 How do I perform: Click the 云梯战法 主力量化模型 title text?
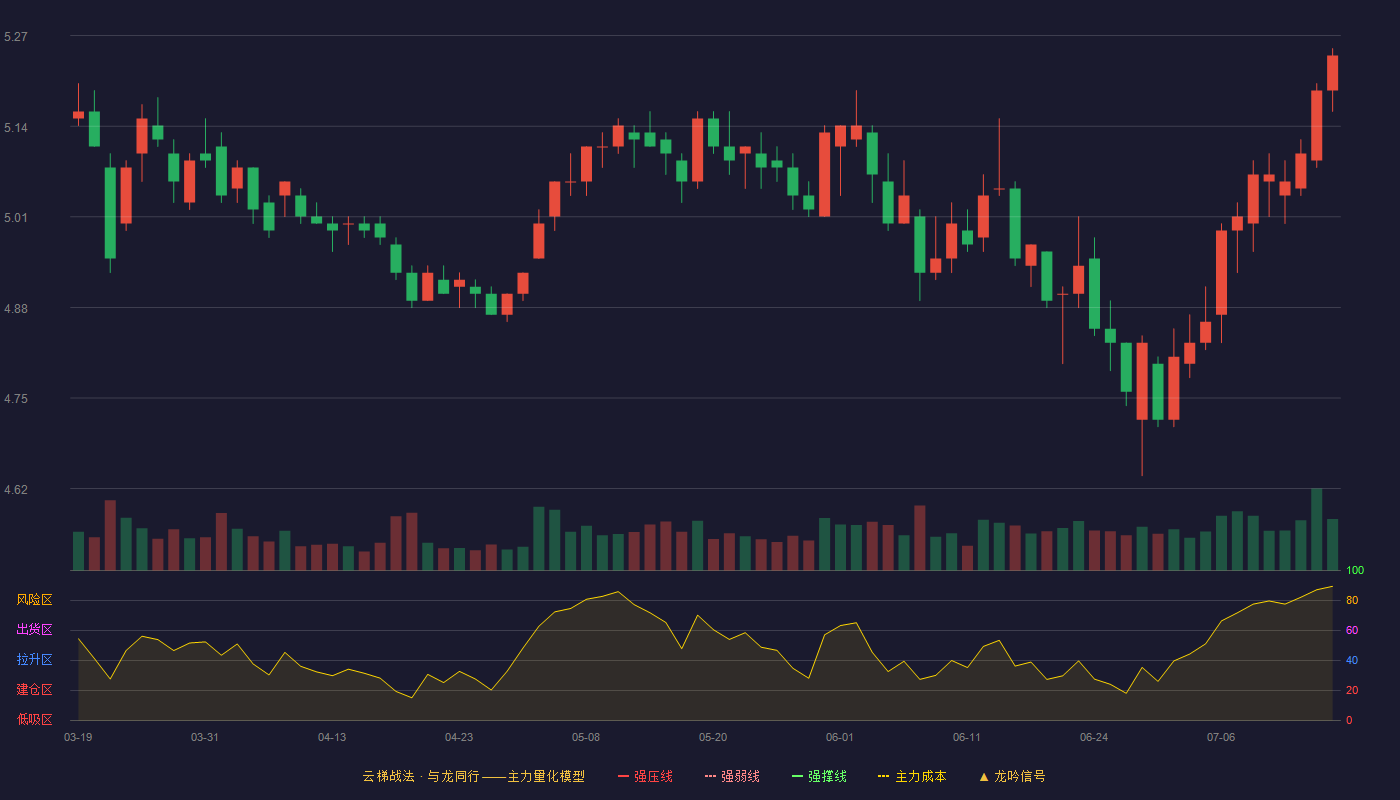point(473,776)
